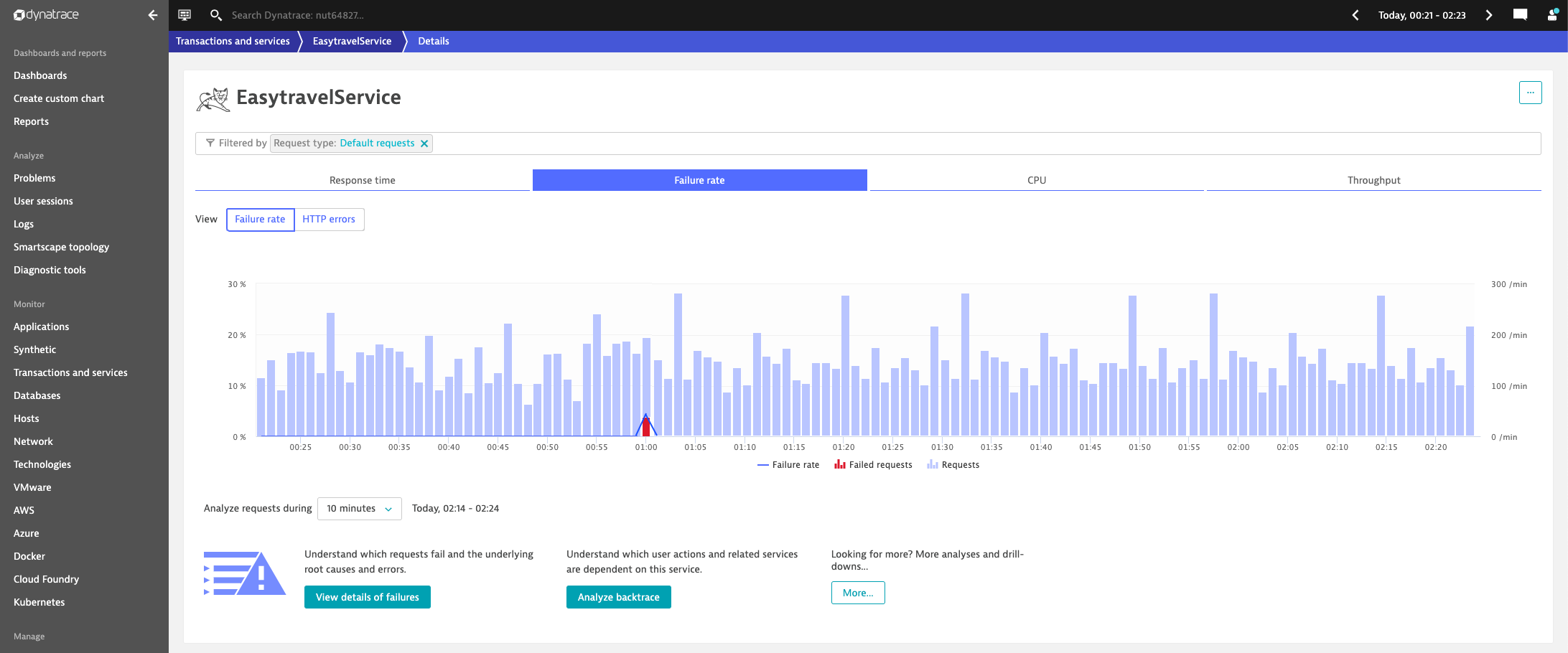Screen dimensions: 1568x653
Task: Click the Request type: Default requests filter chip
Action: coord(351,144)
